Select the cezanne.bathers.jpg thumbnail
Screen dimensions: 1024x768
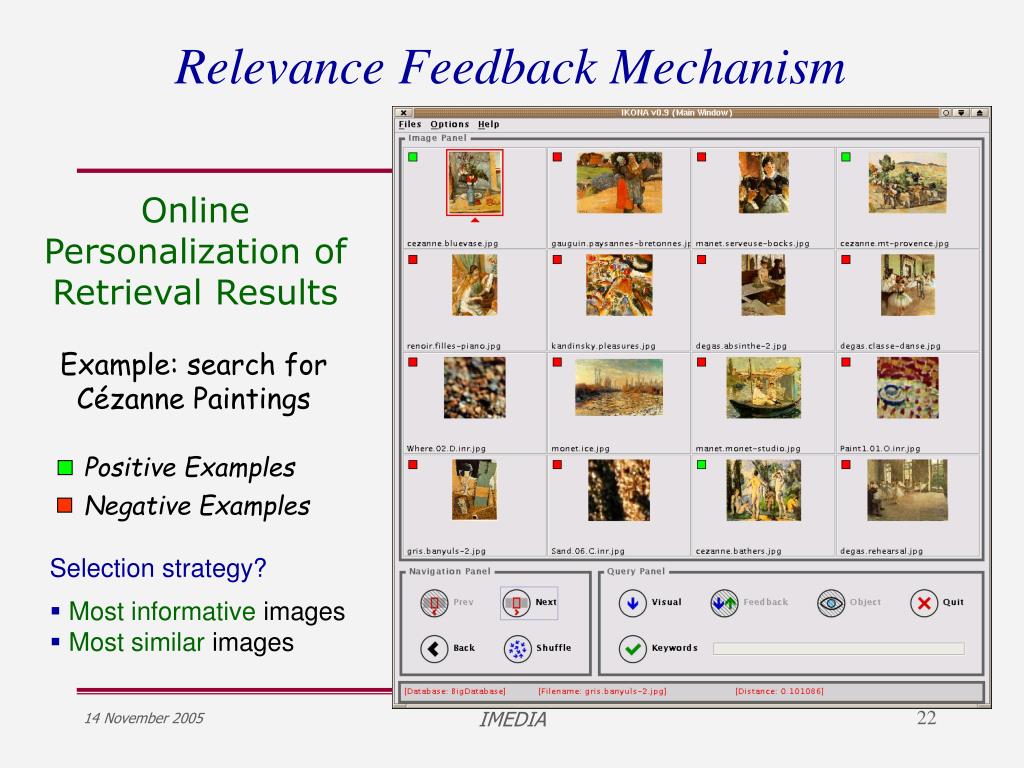point(763,490)
